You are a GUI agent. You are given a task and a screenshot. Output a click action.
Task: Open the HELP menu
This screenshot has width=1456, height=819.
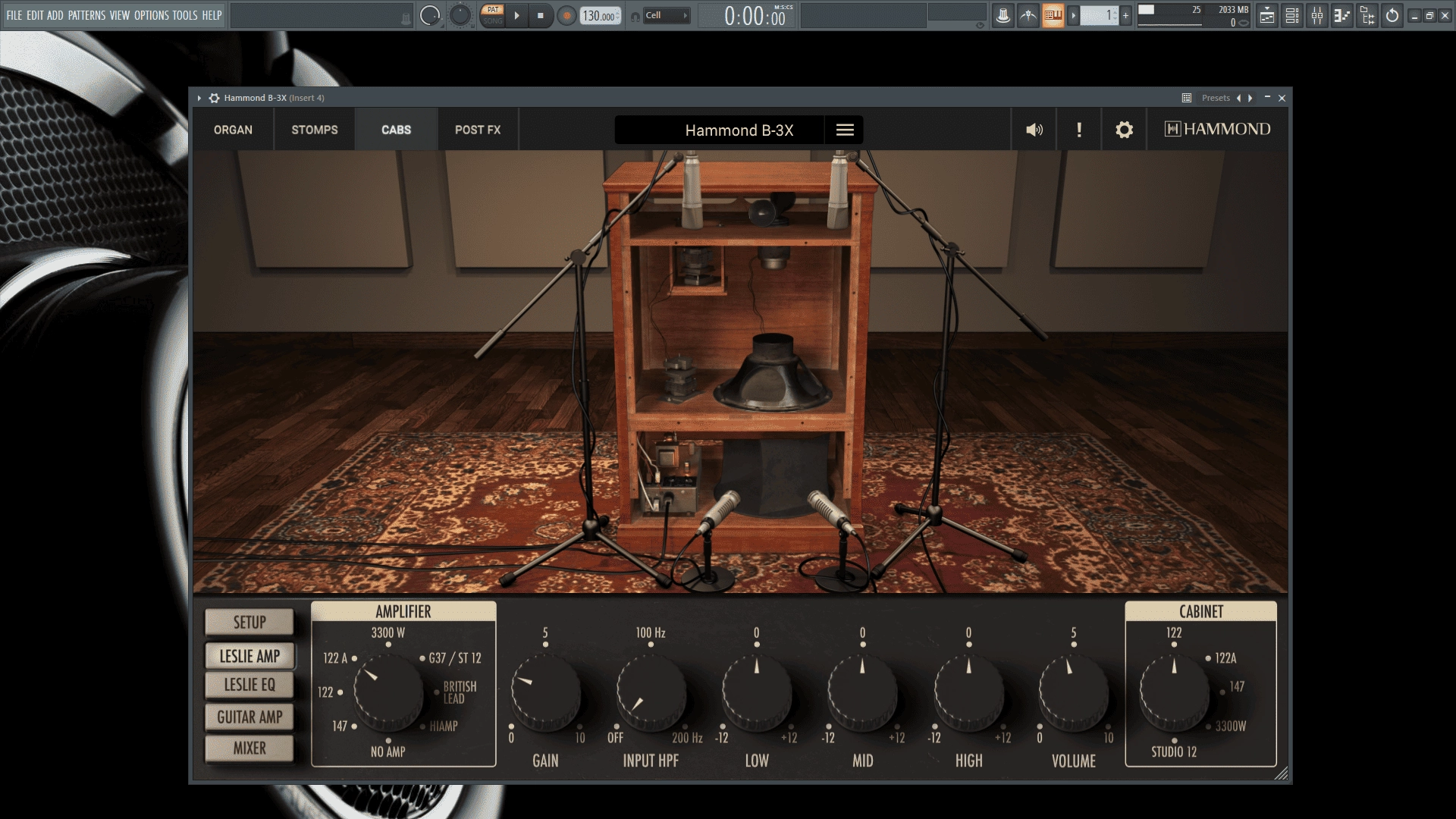click(x=212, y=15)
